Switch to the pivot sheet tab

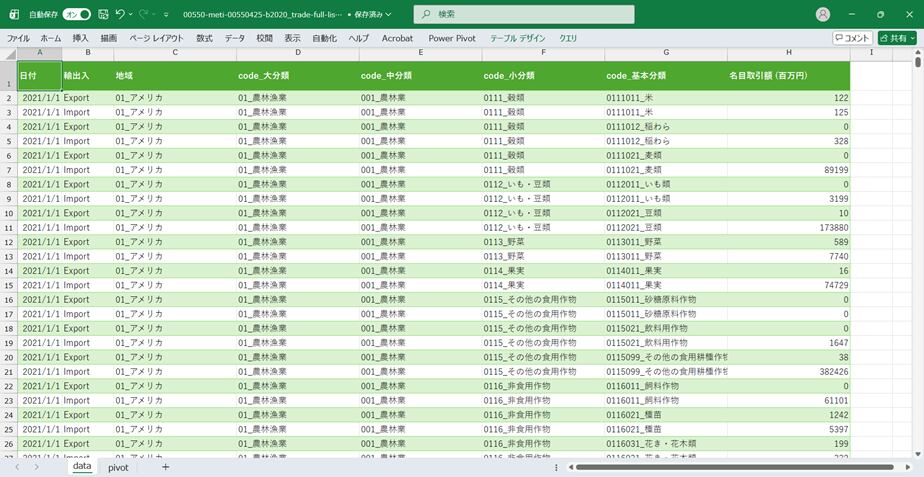tap(118, 467)
